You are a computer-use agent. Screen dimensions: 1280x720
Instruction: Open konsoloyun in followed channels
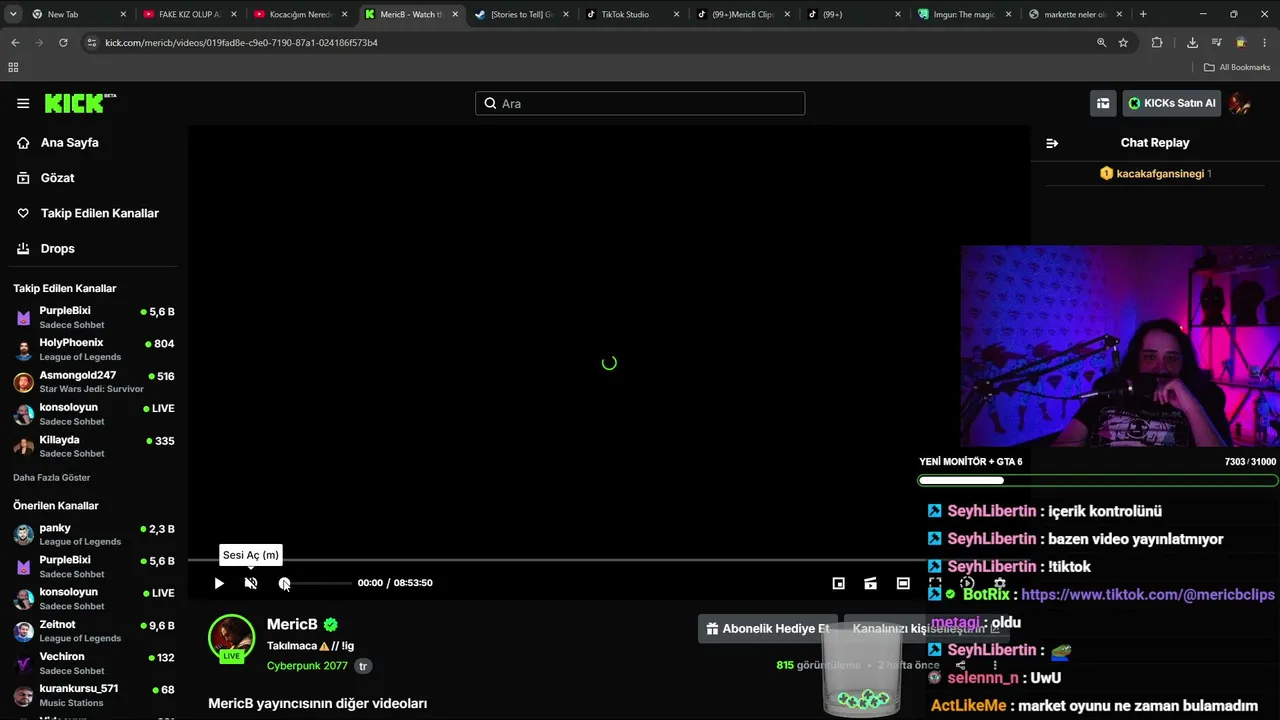click(94, 414)
